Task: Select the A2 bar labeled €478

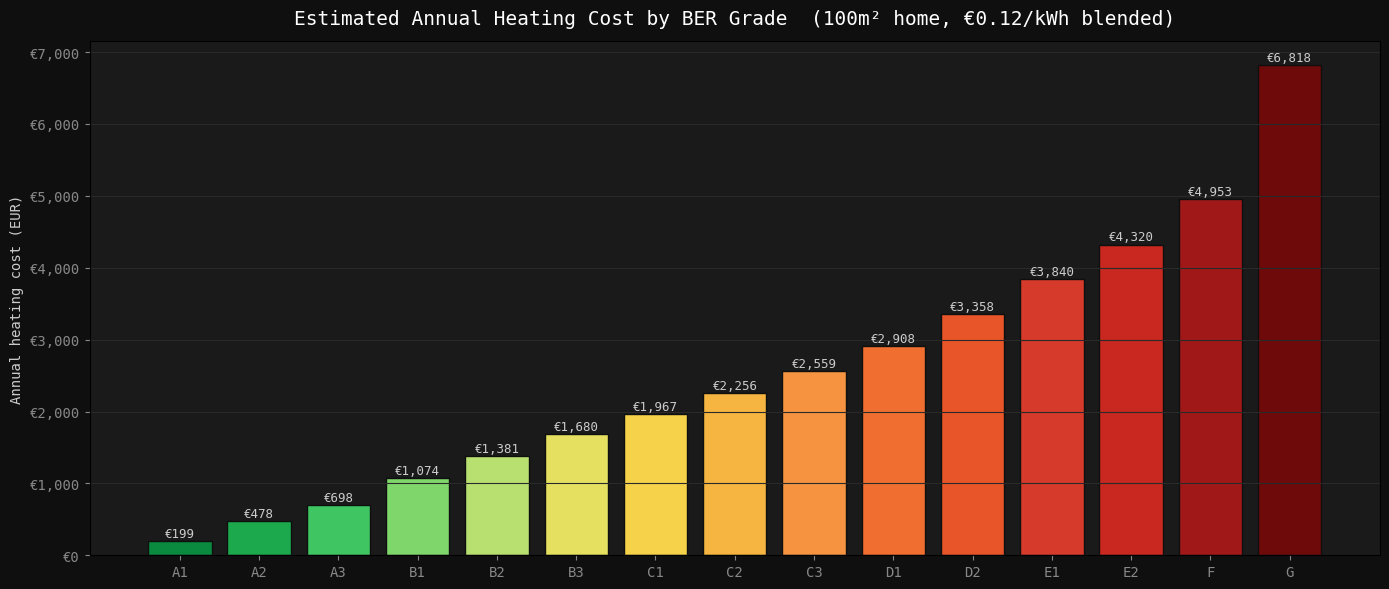Action: coord(259,539)
